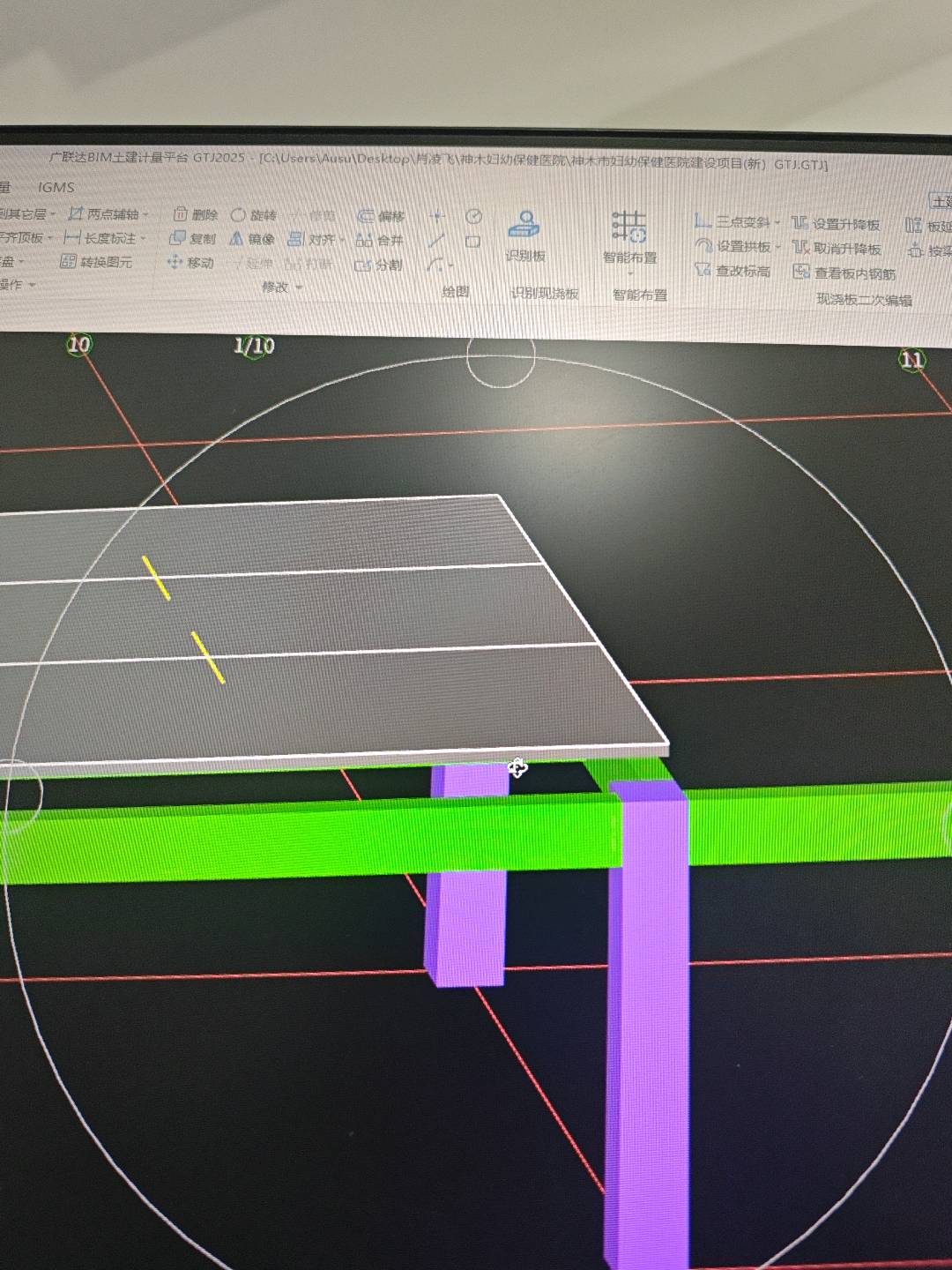Click the 偏移 (offset) tool

pyautogui.click(x=381, y=217)
